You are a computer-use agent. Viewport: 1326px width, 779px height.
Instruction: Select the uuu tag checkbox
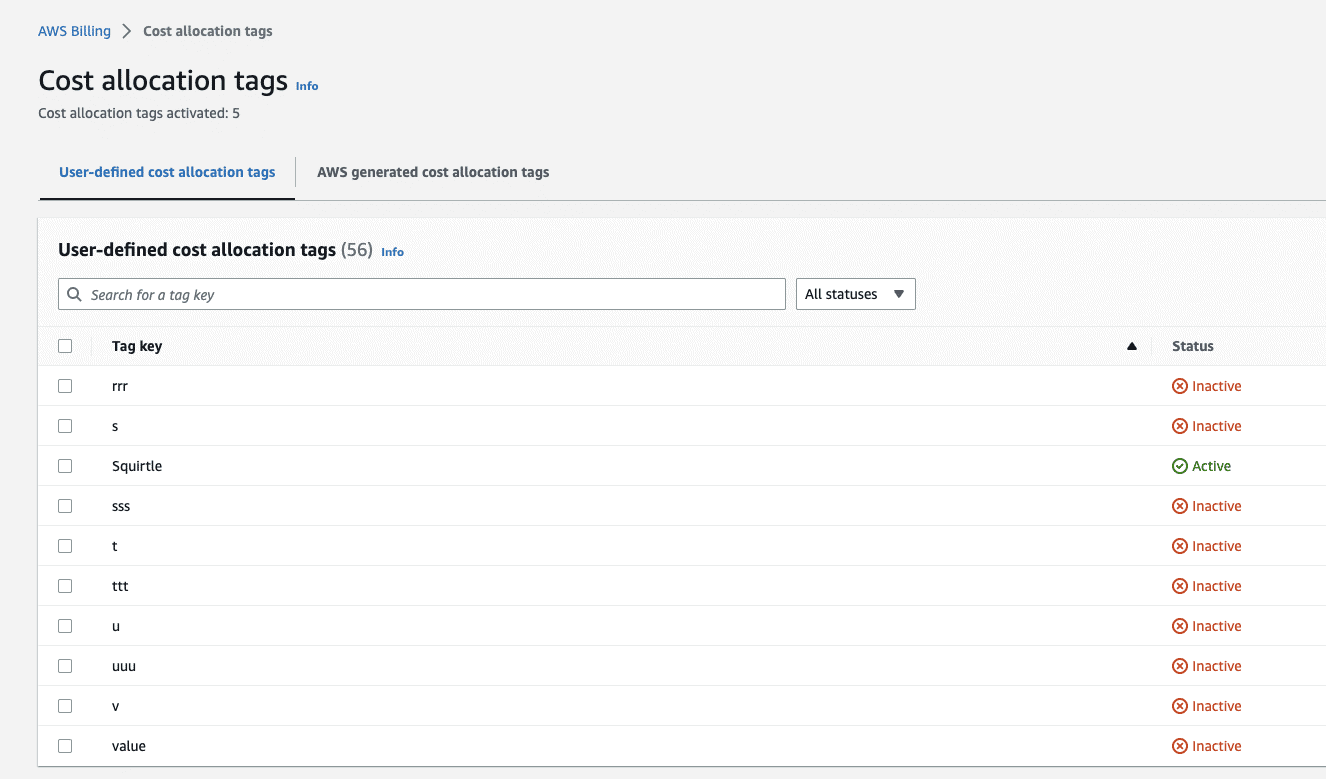click(x=65, y=666)
